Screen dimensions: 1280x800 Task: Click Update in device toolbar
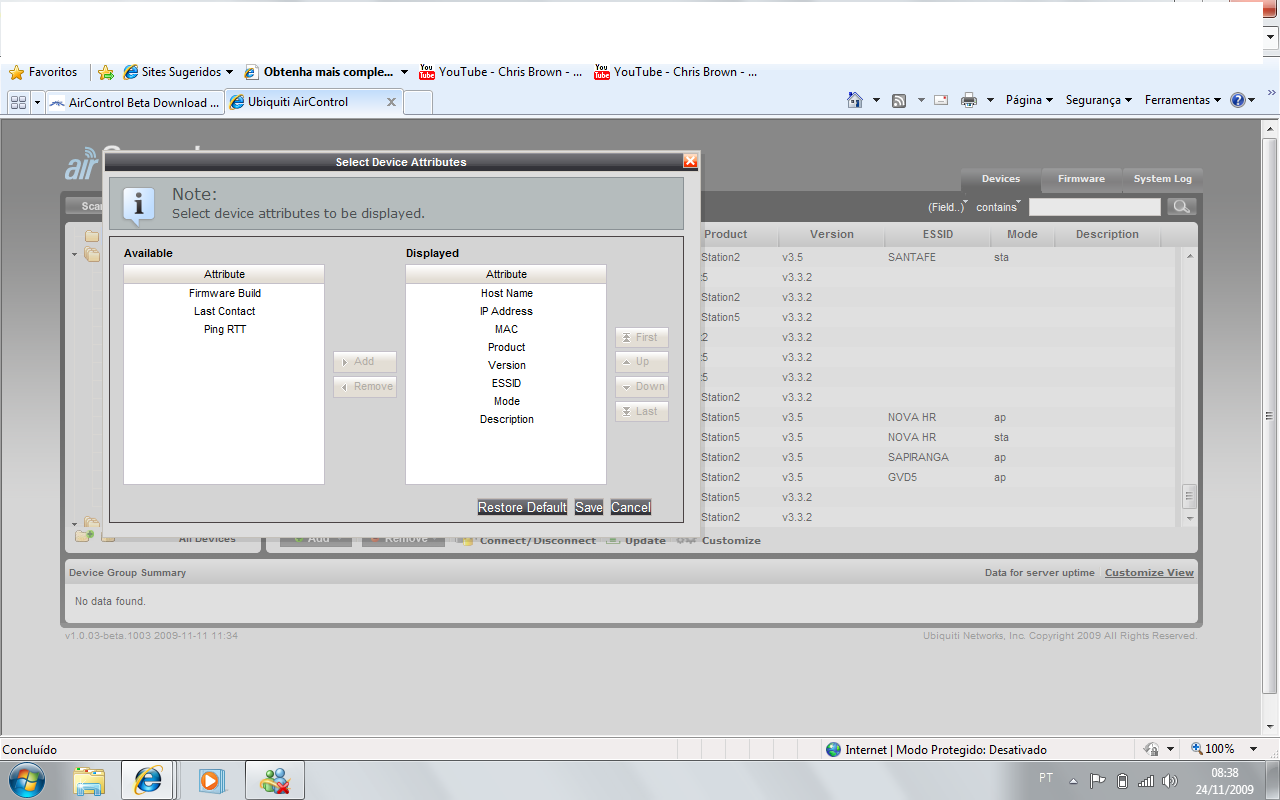636,540
